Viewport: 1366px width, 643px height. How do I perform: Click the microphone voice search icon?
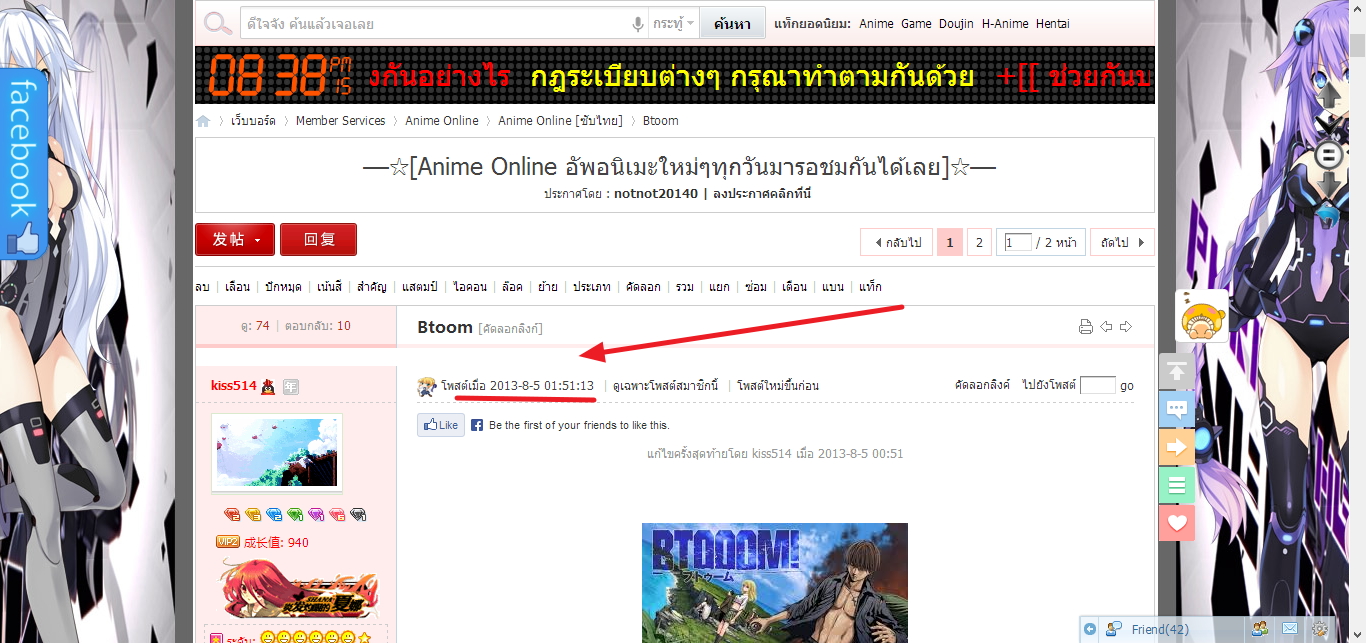pos(638,24)
